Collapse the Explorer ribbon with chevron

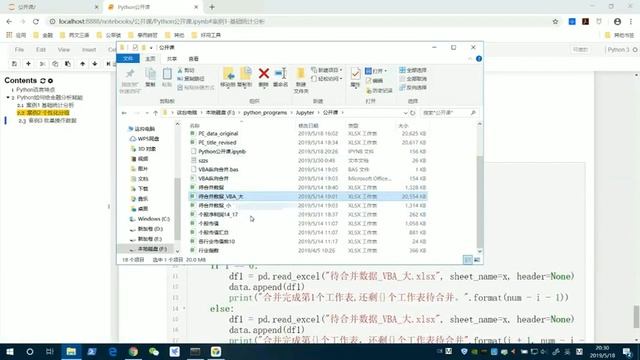click(470, 59)
